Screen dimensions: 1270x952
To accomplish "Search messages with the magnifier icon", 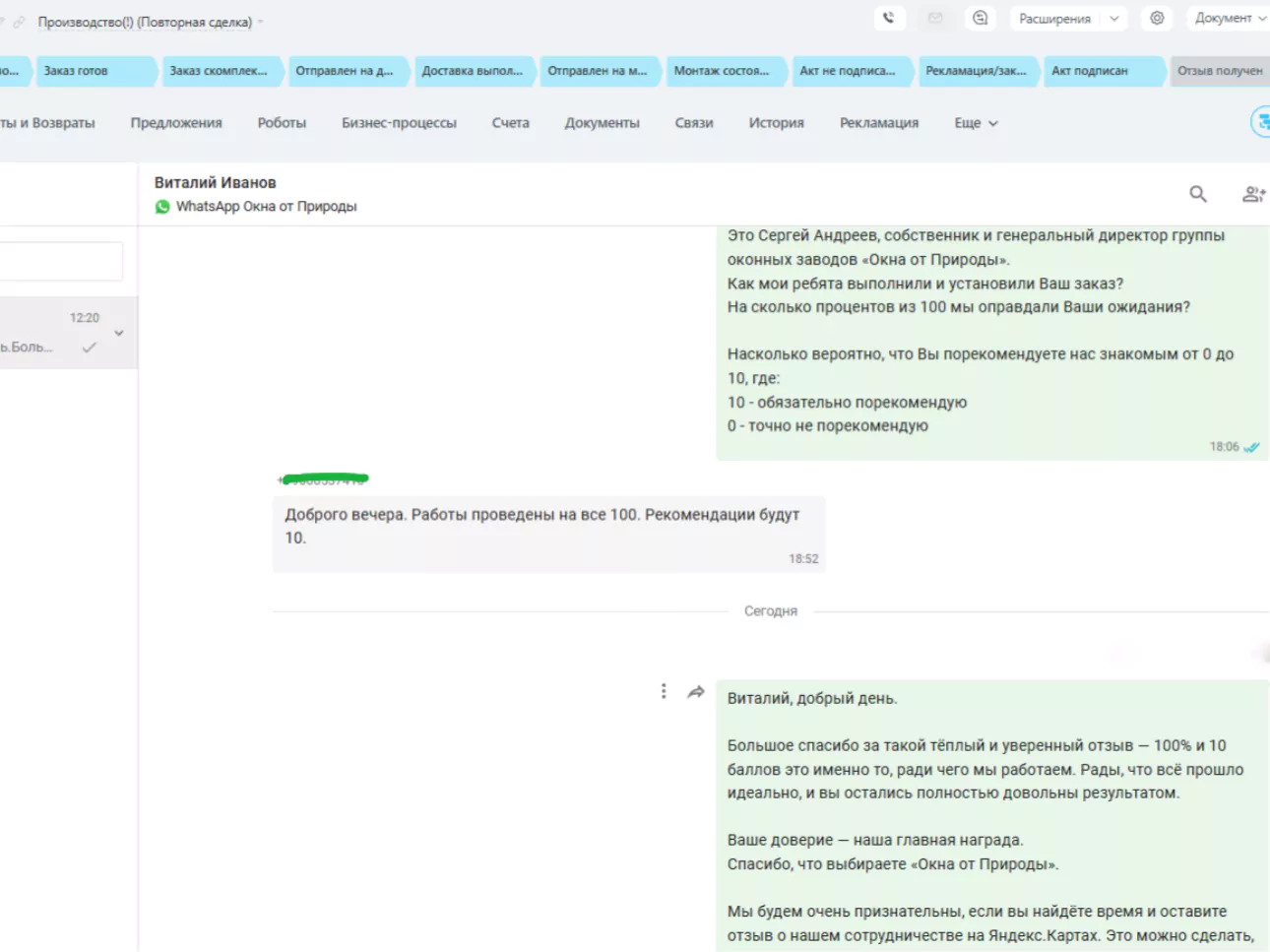I will [1198, 194].
